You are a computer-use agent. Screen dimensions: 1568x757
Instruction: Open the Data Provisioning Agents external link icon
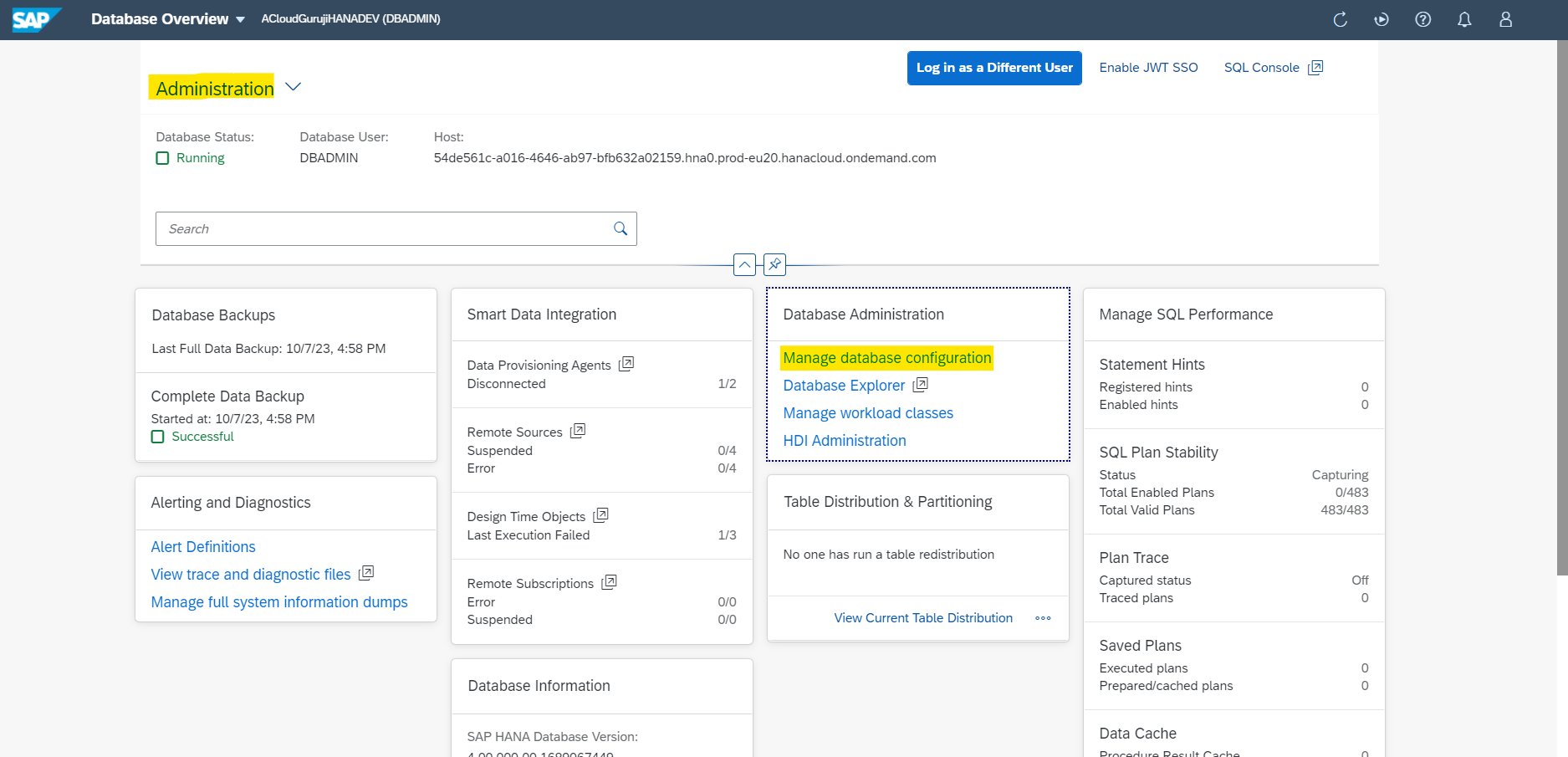tap(626, 364)
